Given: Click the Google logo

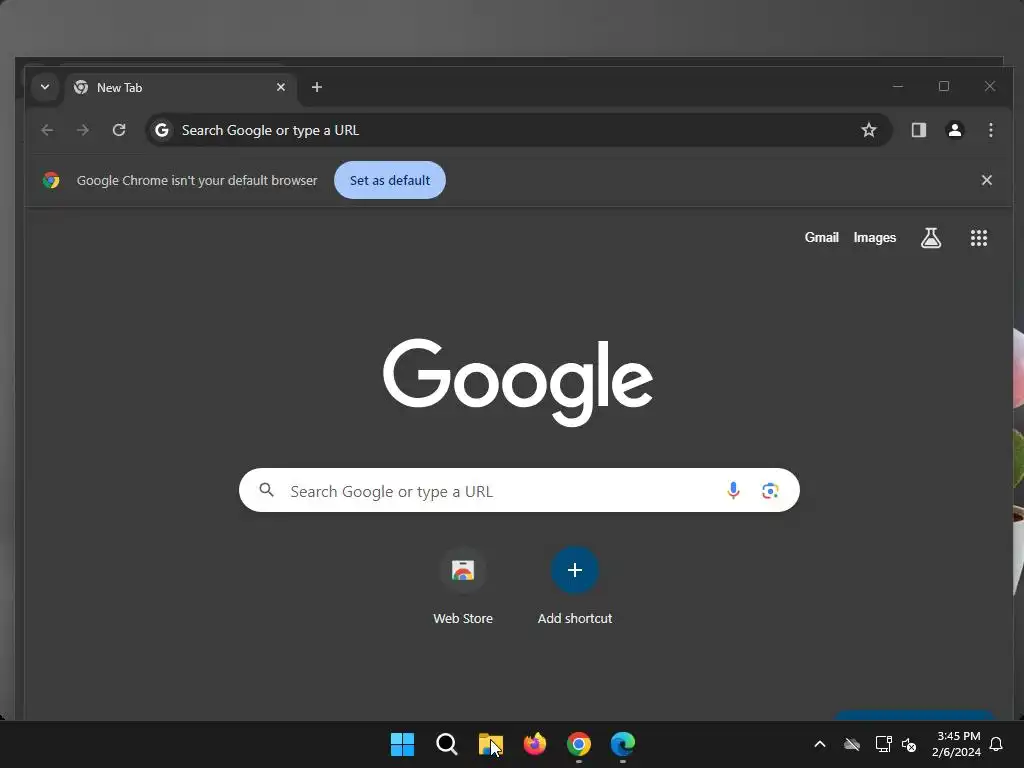Looking at the screenshot, I should (x=518, y=382).
